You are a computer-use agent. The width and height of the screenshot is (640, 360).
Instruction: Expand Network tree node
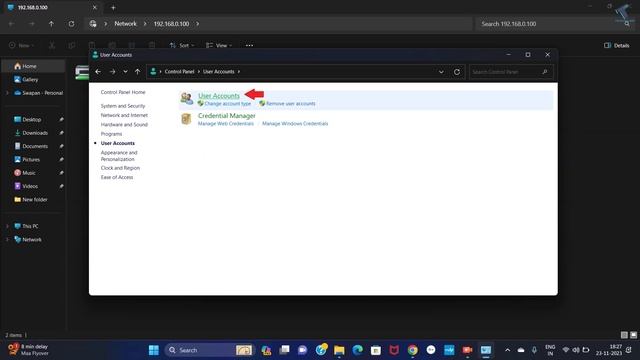pos(7,240)
